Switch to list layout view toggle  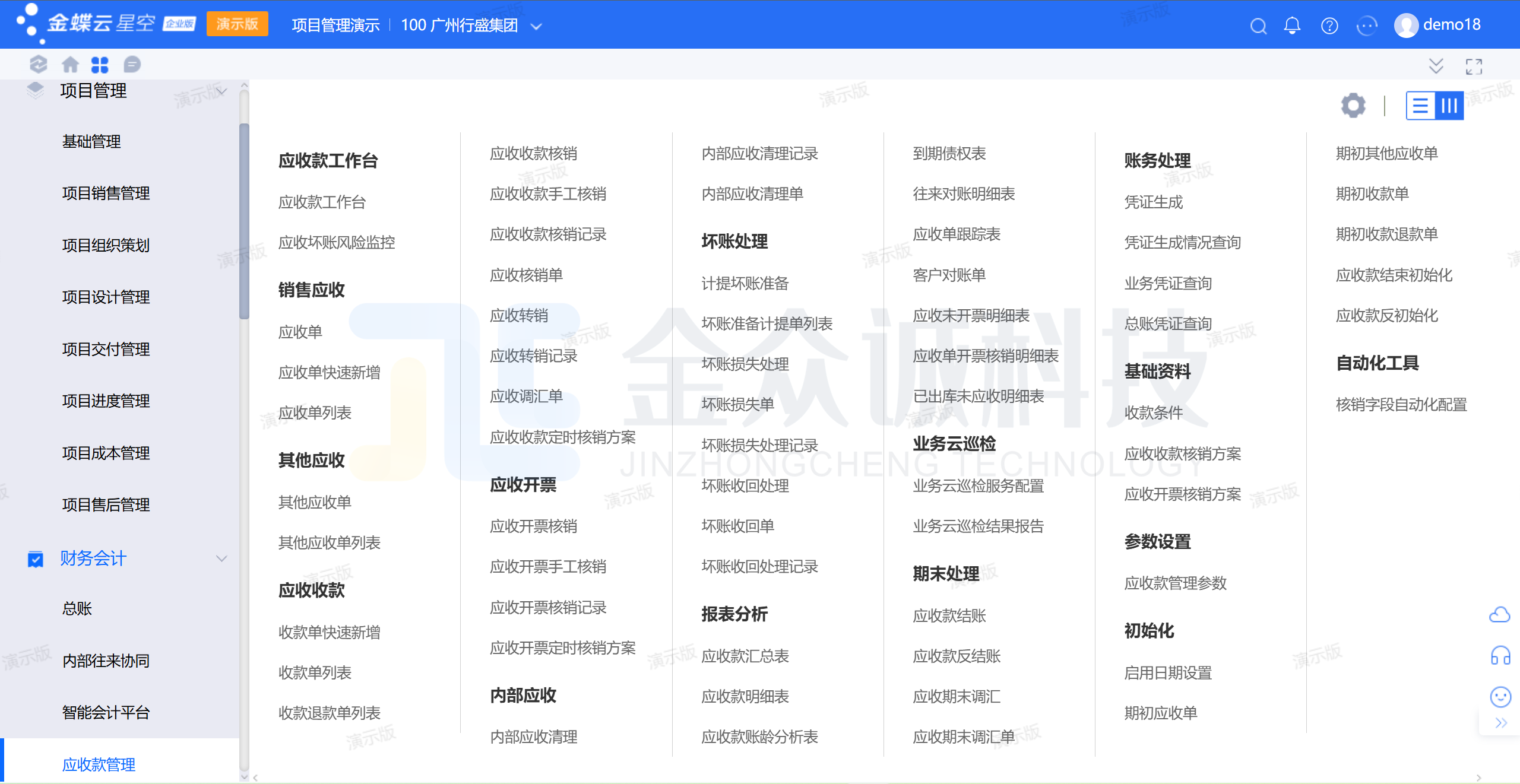point(1420,106)
